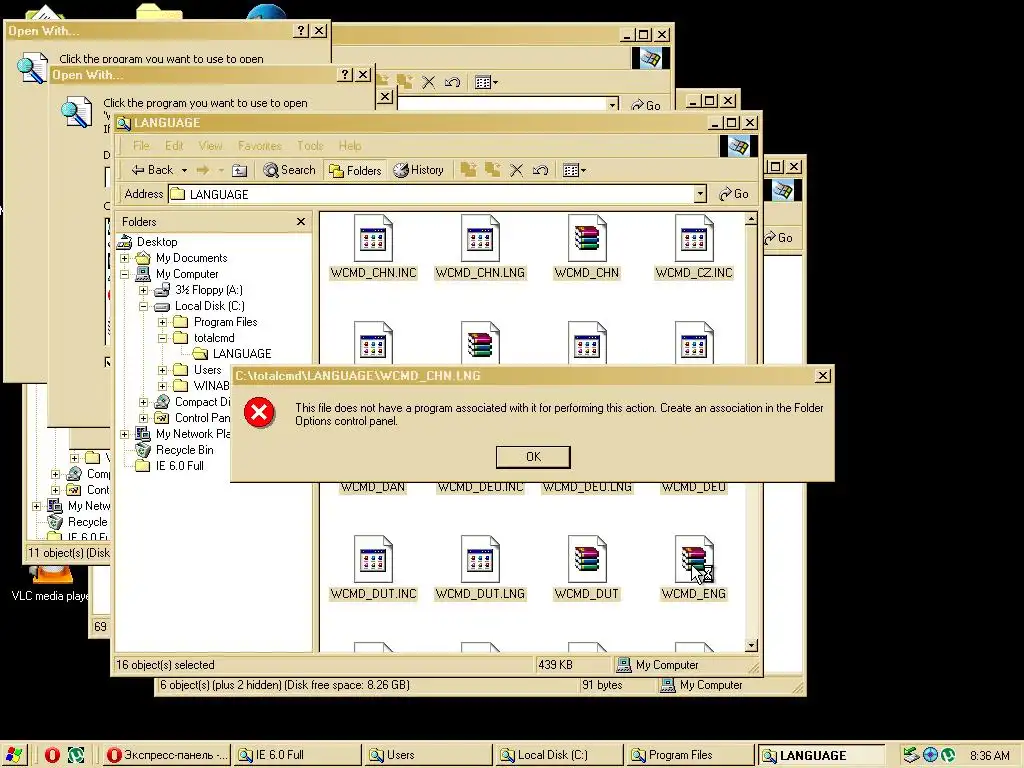
Task: Expand My Documents tree node
Action: (125, 258)
